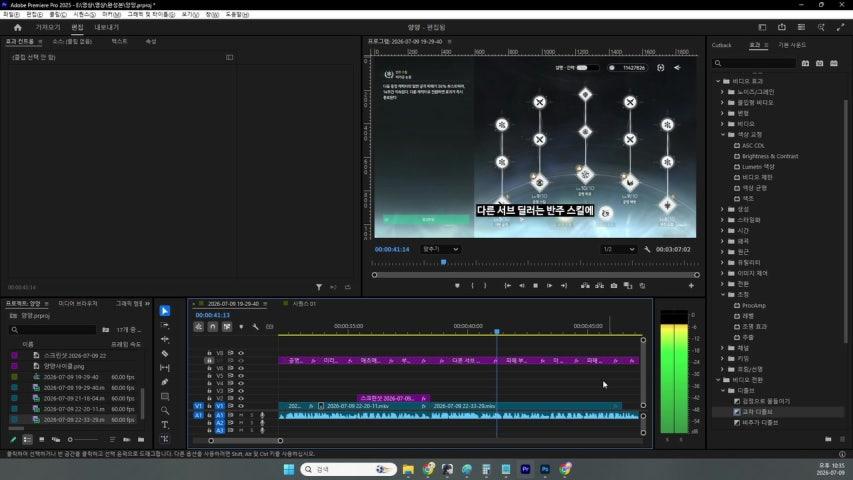Collapse the 조정 effects folder
This screenshot has height=480, width=853.
723,294
